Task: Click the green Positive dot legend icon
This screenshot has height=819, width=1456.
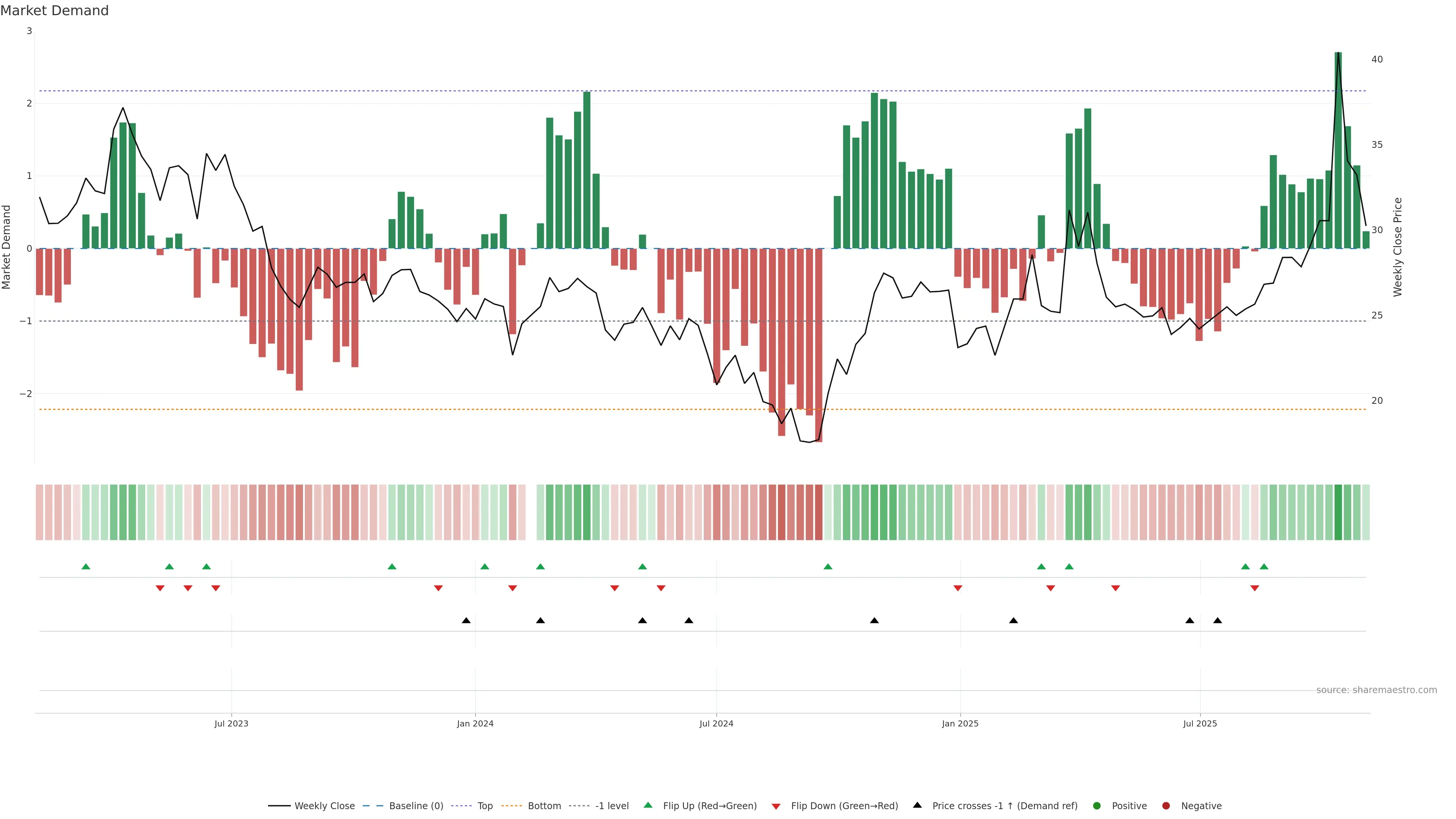Action: coord(1097,806)
